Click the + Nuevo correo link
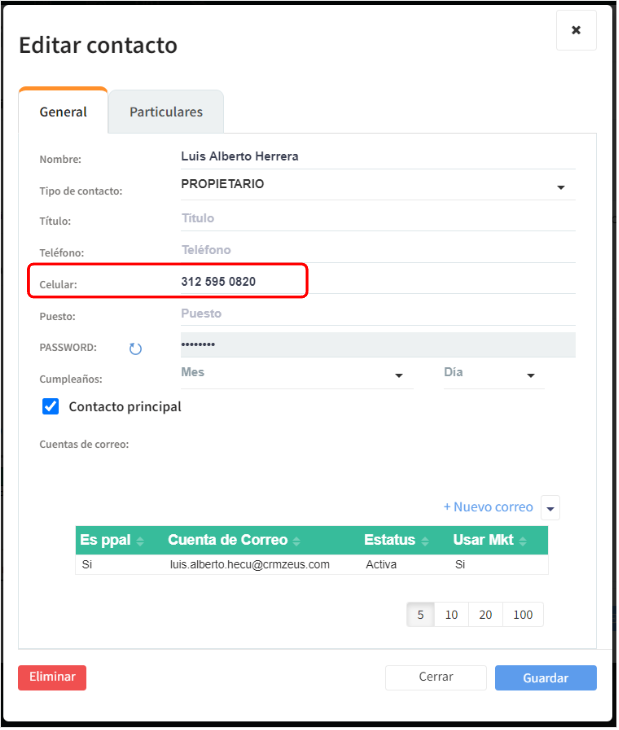This screenshot has height=730, width=619. tap(488, 507)
